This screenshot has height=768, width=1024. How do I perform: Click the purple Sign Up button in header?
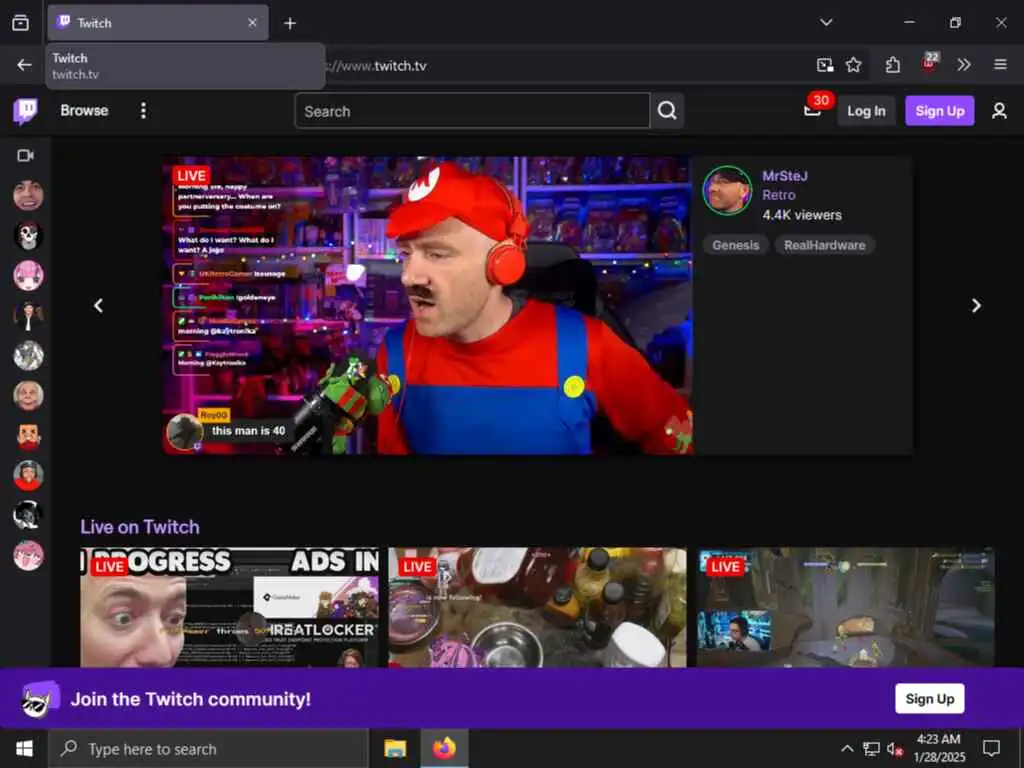click(939, 111)
